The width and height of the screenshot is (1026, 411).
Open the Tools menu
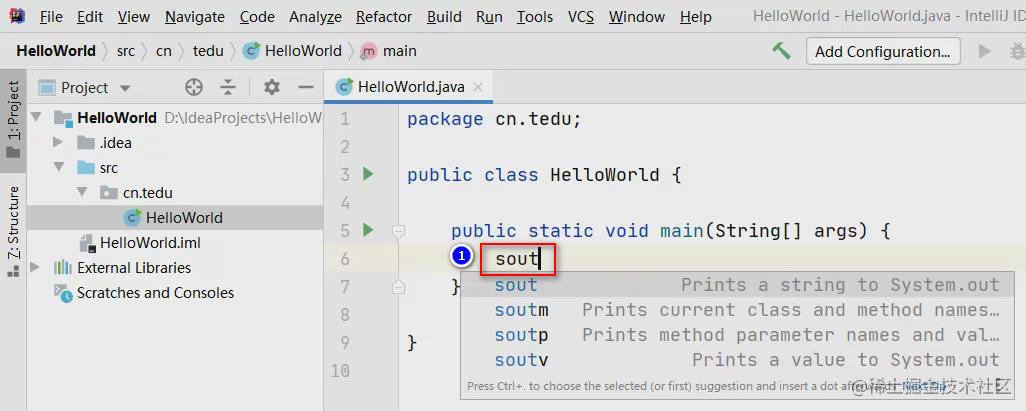point(535,16)
